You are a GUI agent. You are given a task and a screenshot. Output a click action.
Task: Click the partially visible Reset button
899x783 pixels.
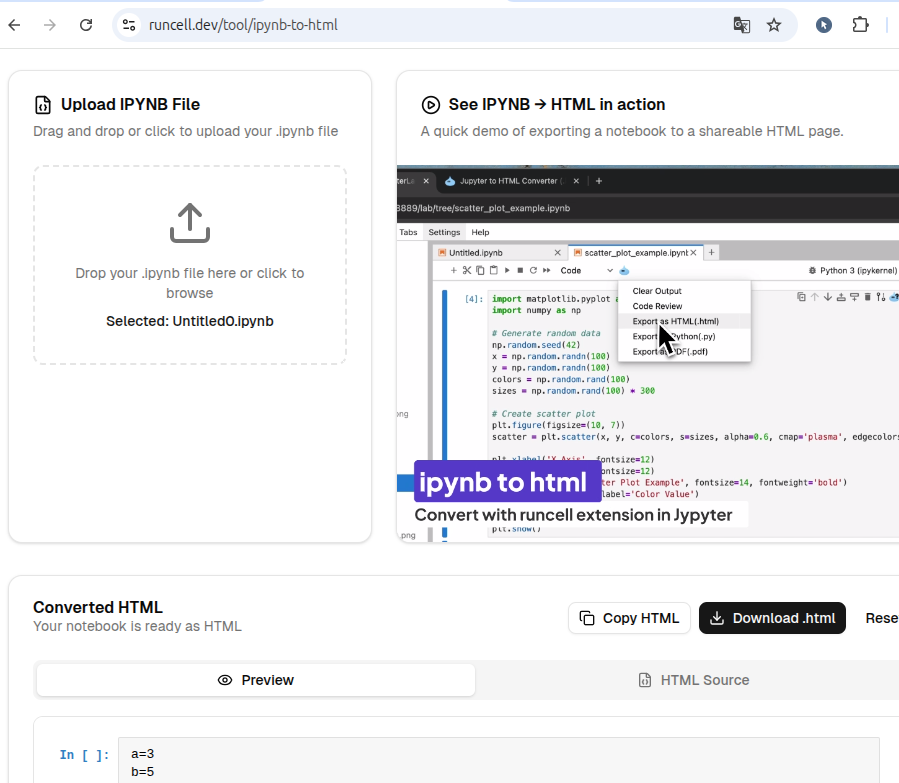[881, 618]
